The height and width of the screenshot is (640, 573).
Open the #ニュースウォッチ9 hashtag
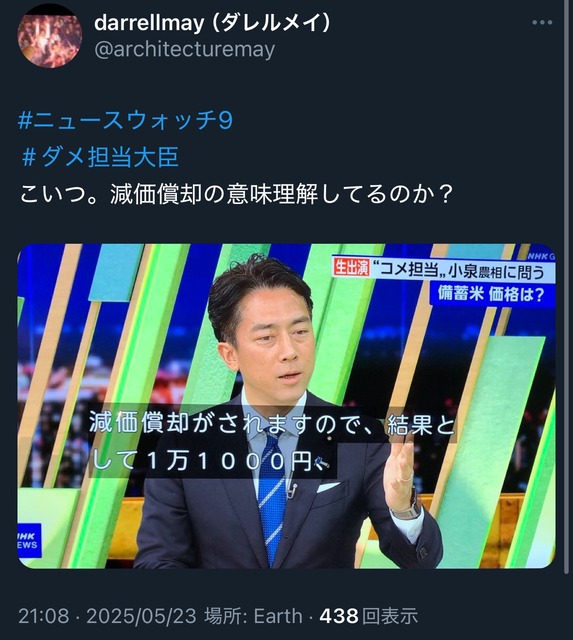(126, 120)
